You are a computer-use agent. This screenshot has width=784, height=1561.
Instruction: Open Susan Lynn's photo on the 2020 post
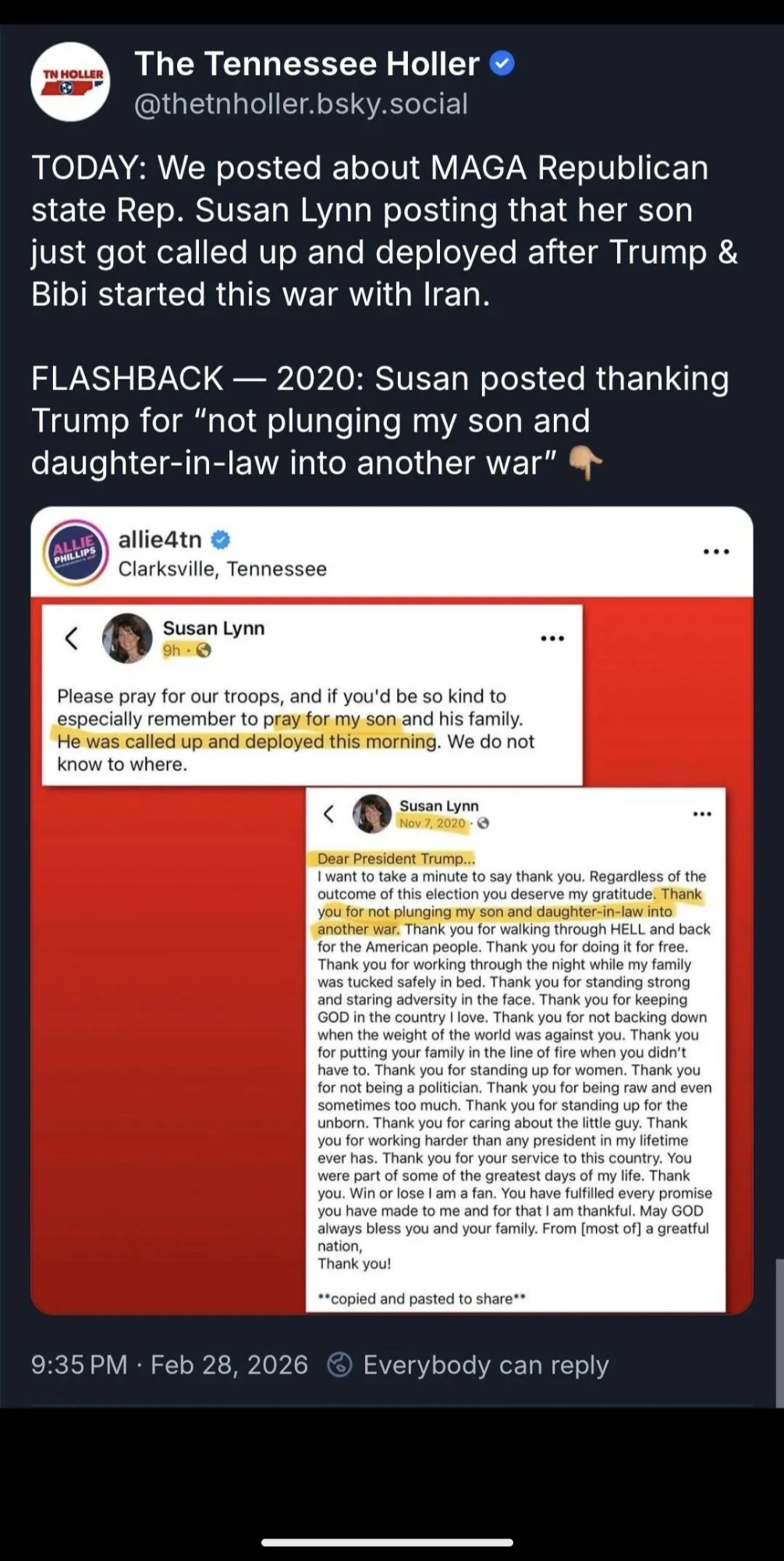[372, 814]
